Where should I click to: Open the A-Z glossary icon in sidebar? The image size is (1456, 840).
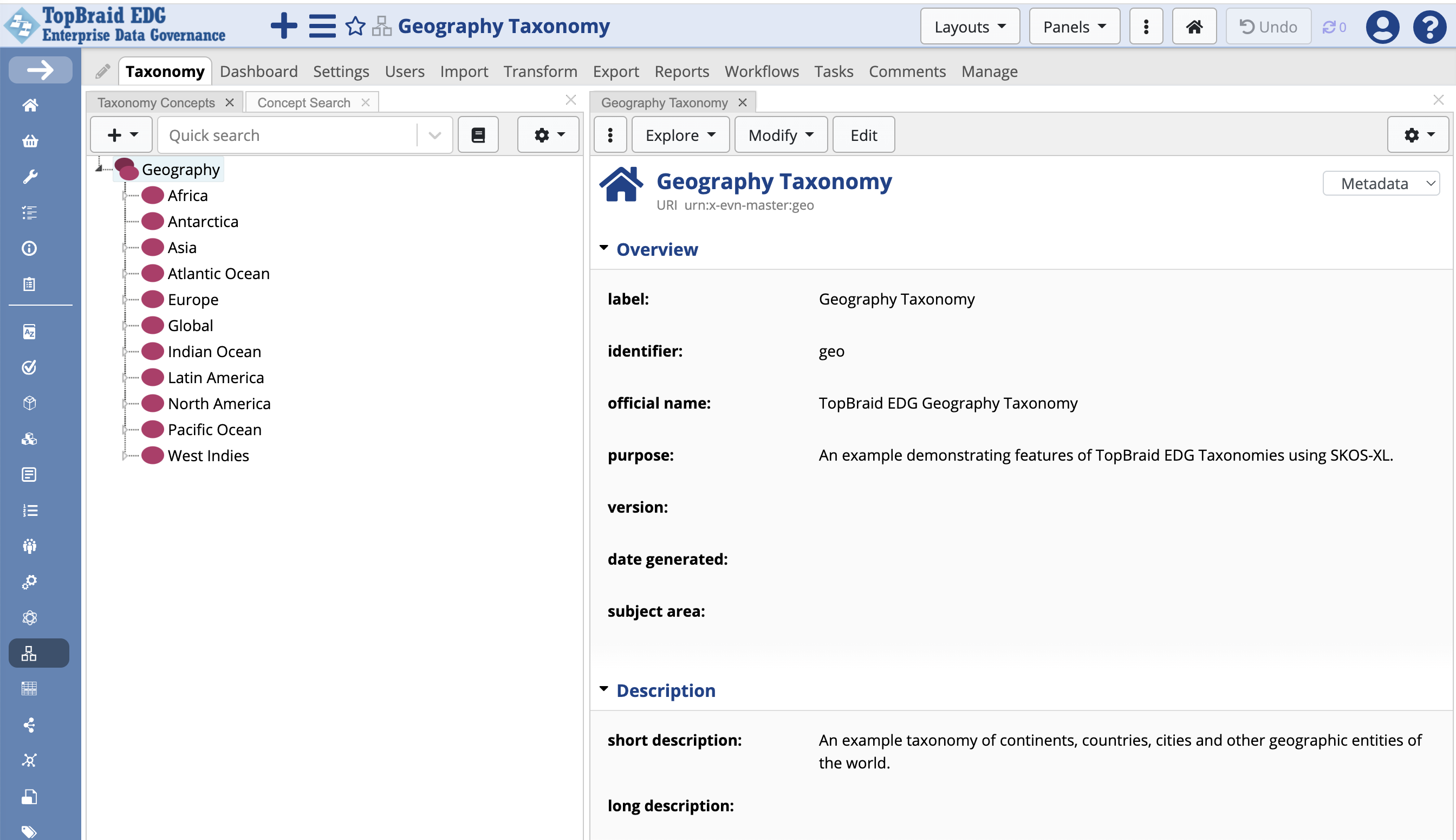(29, 332)
